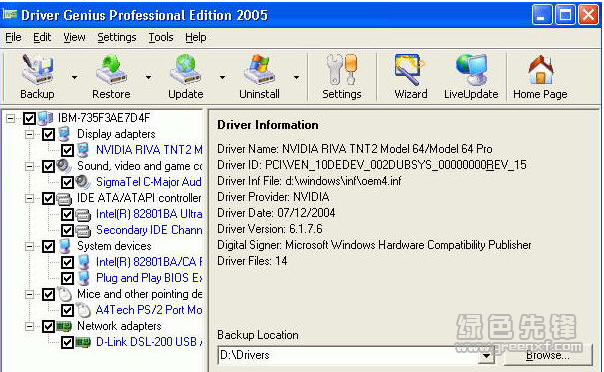Open the View menu
Viewport: 604px width, 372px height.
point(74,37)
